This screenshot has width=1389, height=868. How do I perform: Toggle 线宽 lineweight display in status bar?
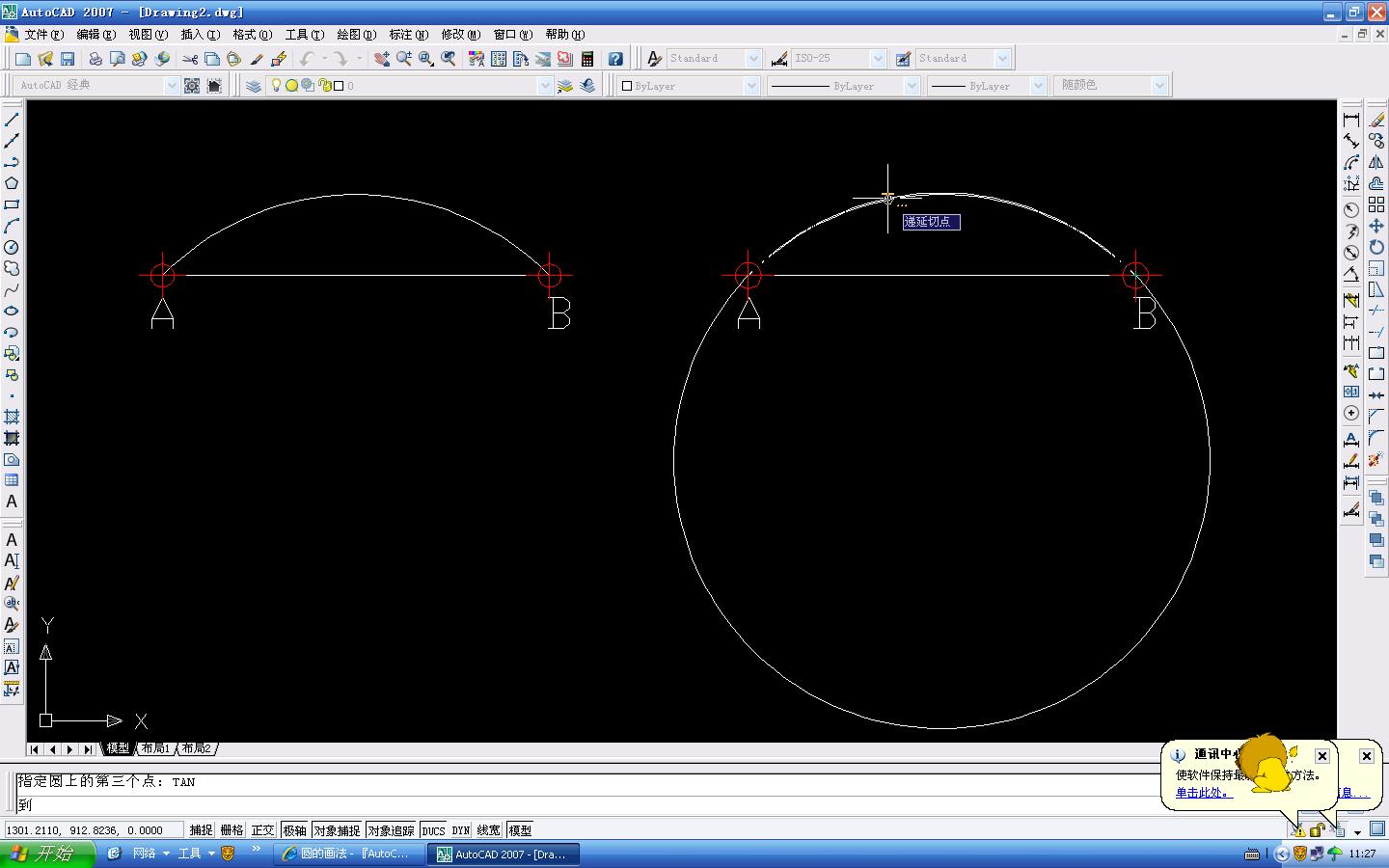click(489, 830)
